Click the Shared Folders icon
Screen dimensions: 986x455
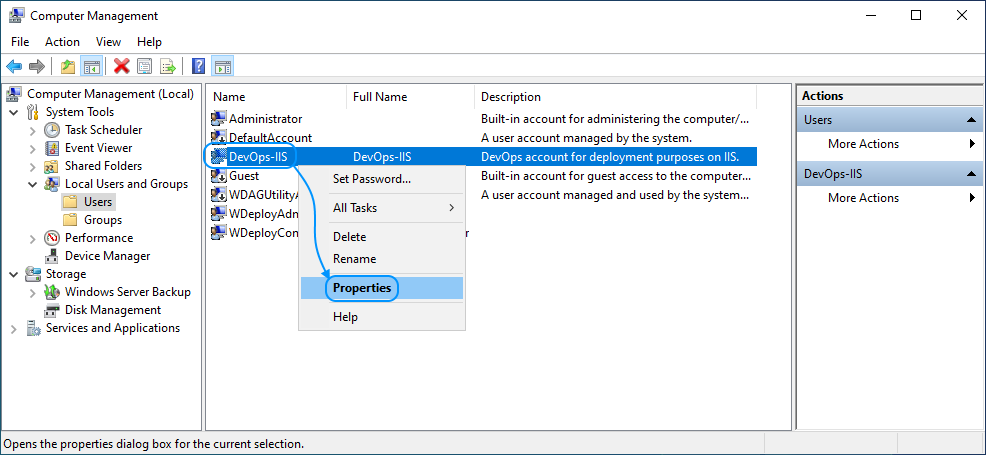tap(52, 167)
